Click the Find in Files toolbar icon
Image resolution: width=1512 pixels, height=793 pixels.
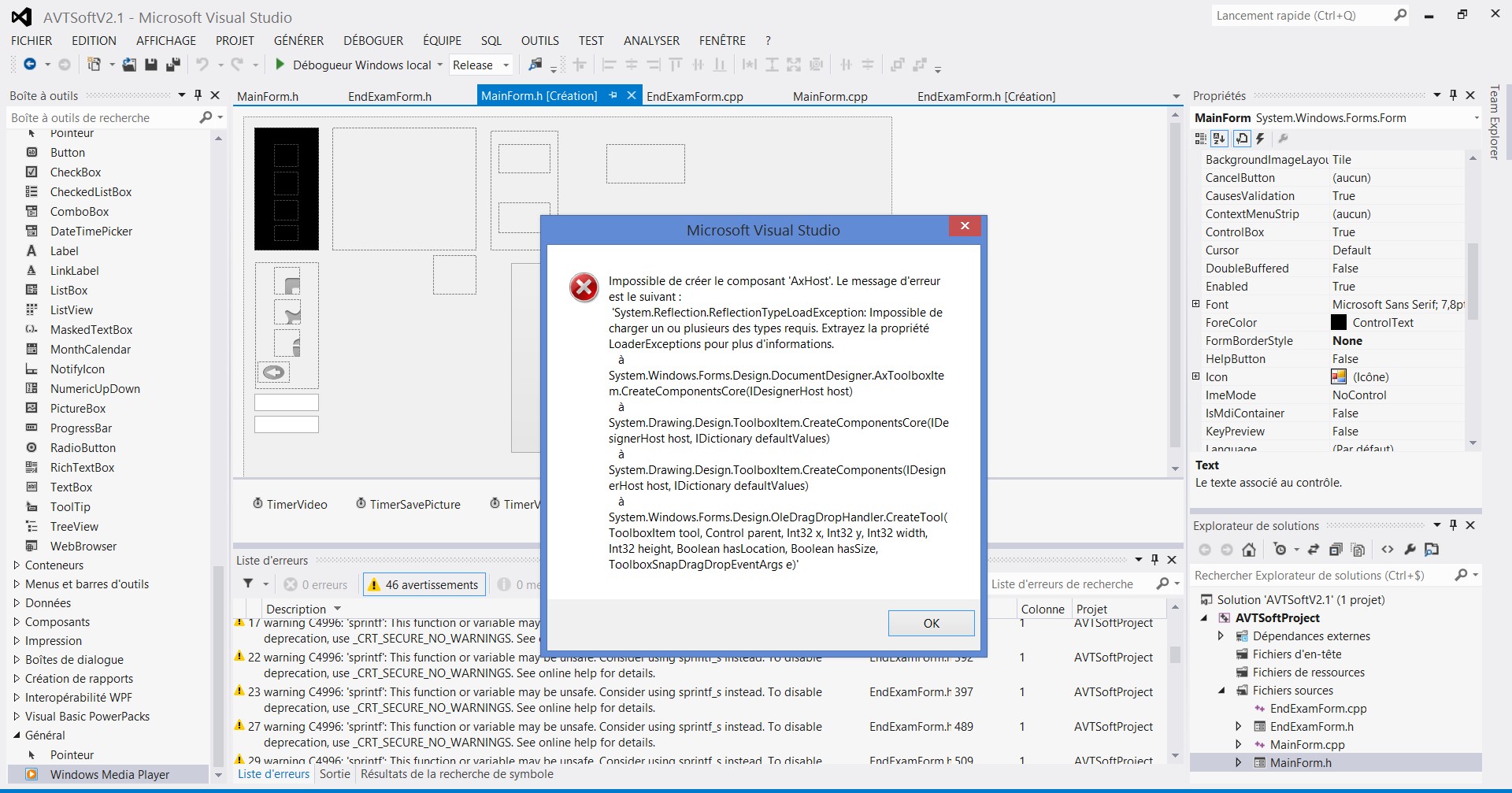tap(535, 65)
